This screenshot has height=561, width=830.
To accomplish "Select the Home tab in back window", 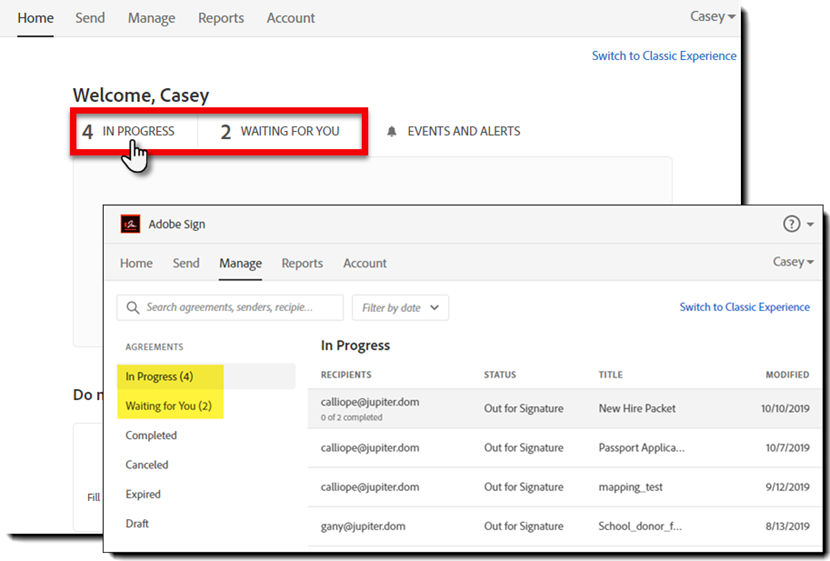I will [35, 18].
